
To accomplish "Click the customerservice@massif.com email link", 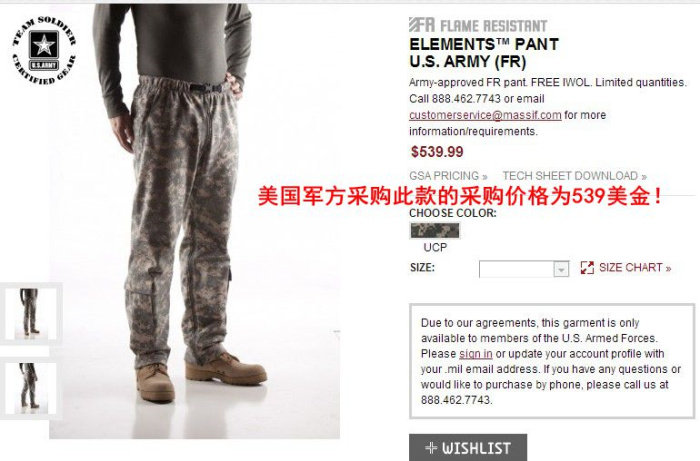I will [485, 115].
